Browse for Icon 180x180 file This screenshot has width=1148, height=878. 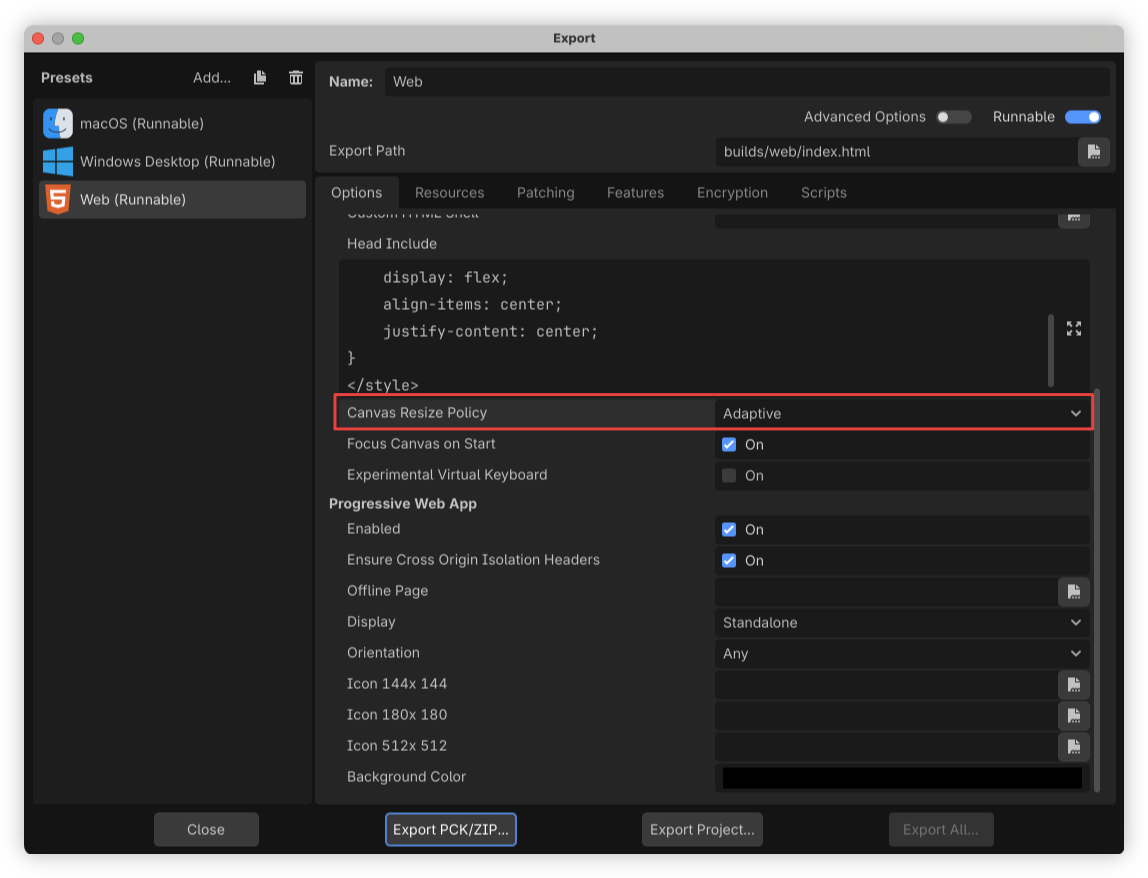(1074, 715)
